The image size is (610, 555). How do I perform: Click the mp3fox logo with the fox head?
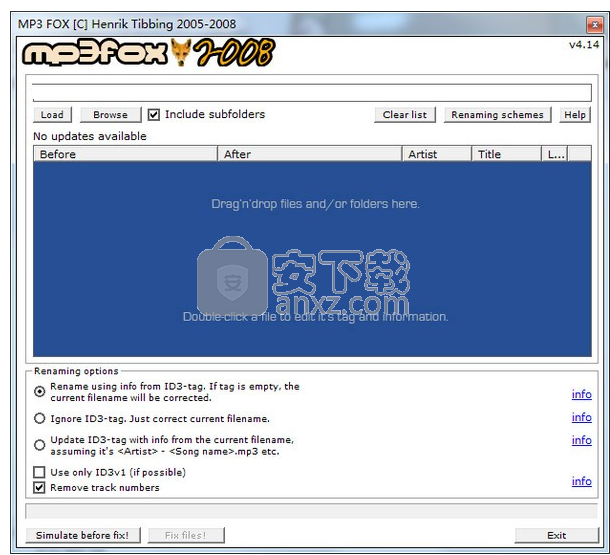(x=149, y=53)
